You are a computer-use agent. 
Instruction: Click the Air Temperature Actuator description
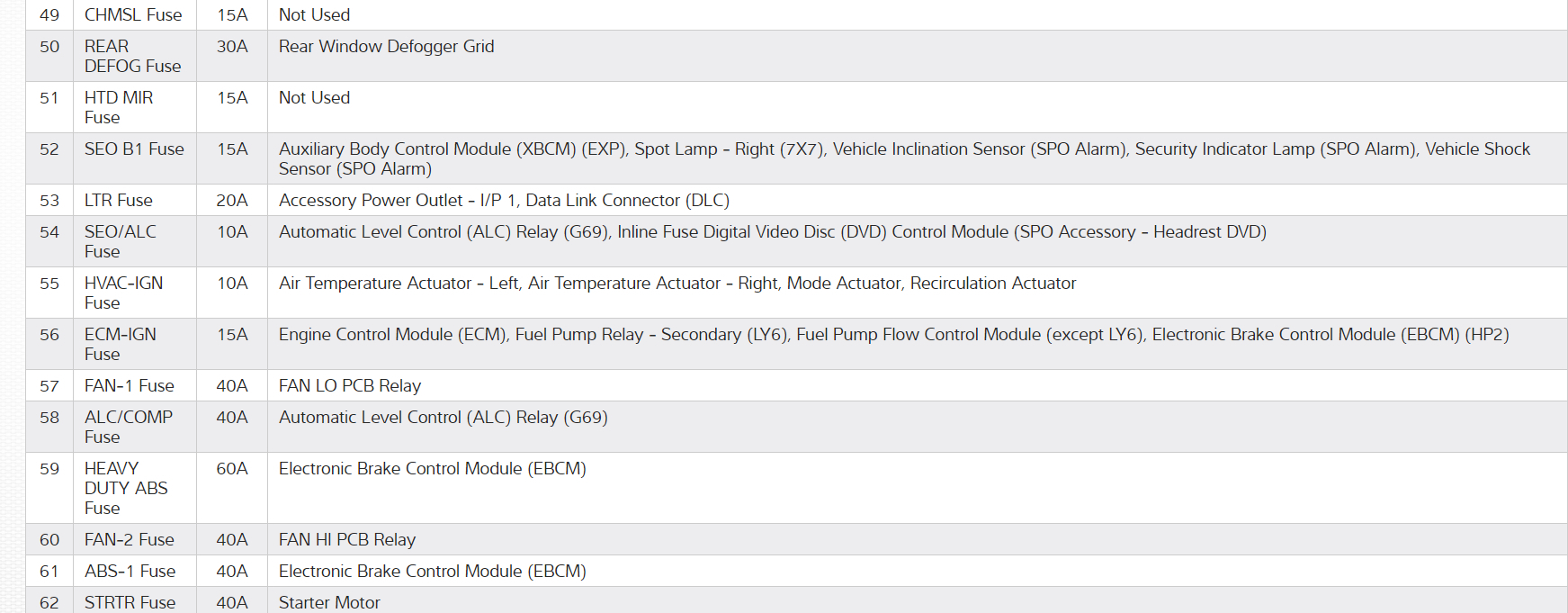point(676,284)
